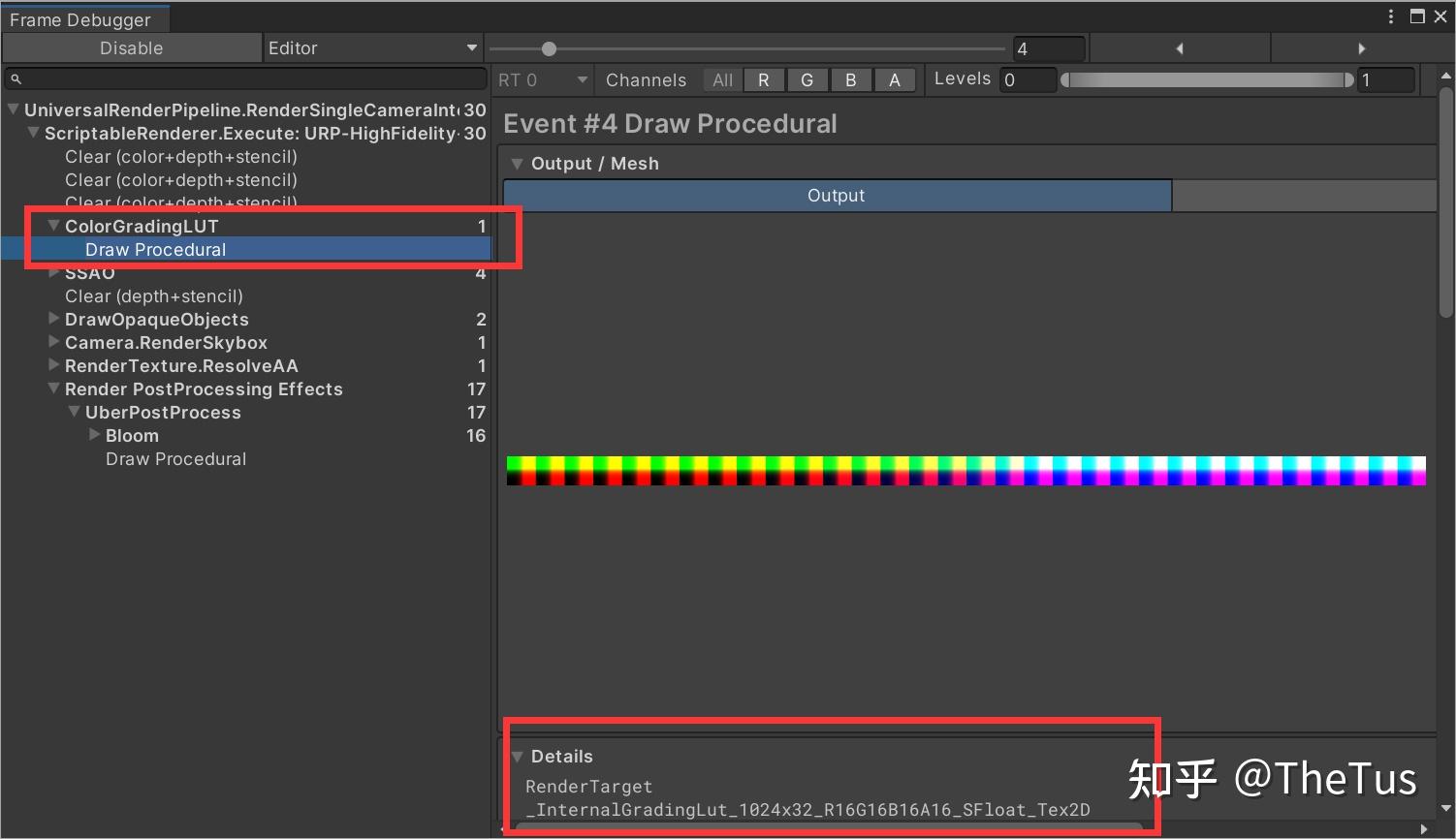Open the Editor attach target dropdown
The height and width of the screenshot is (839, 1456).
[373, 47]
